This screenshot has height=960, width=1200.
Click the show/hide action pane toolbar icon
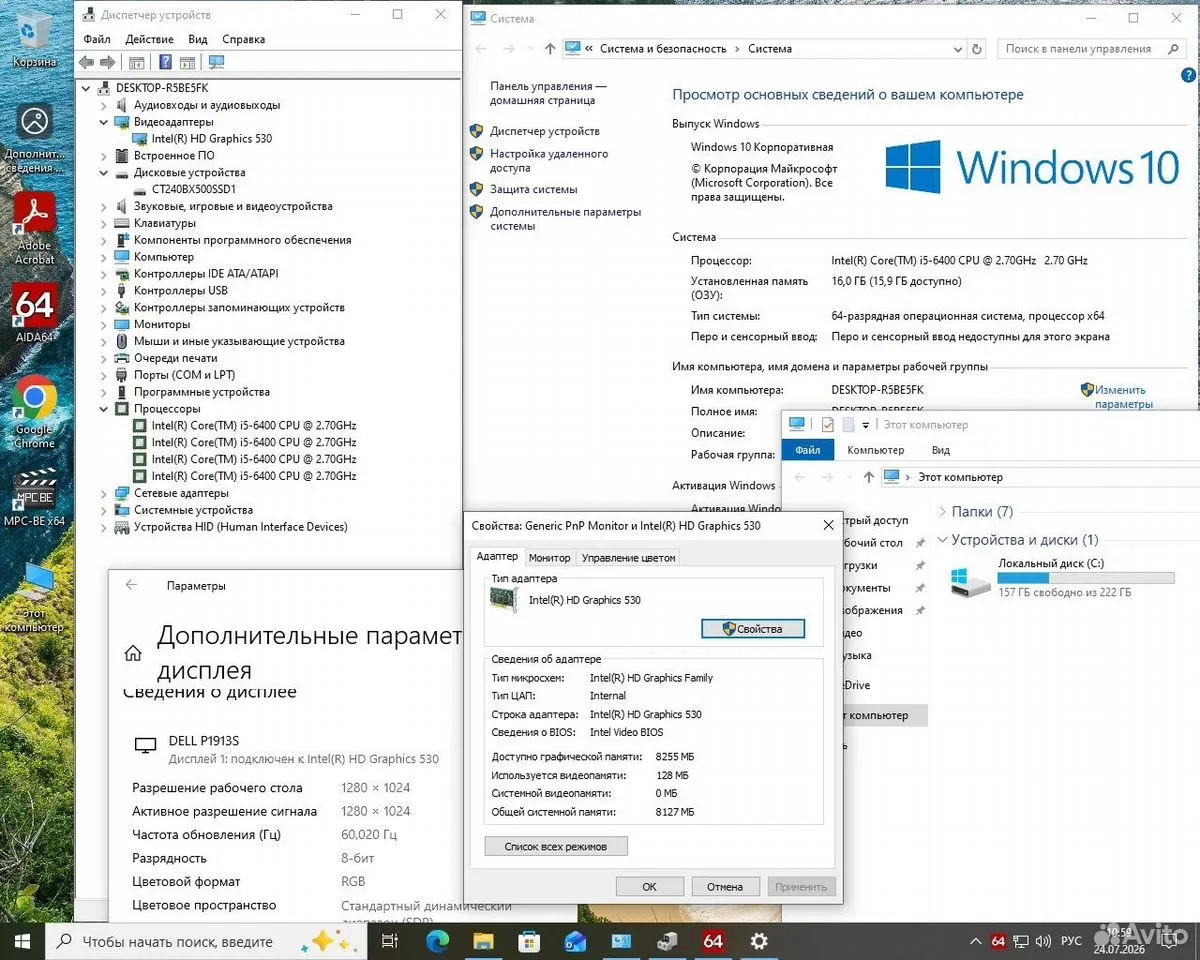pyautogui.click(x=186, y=62)
